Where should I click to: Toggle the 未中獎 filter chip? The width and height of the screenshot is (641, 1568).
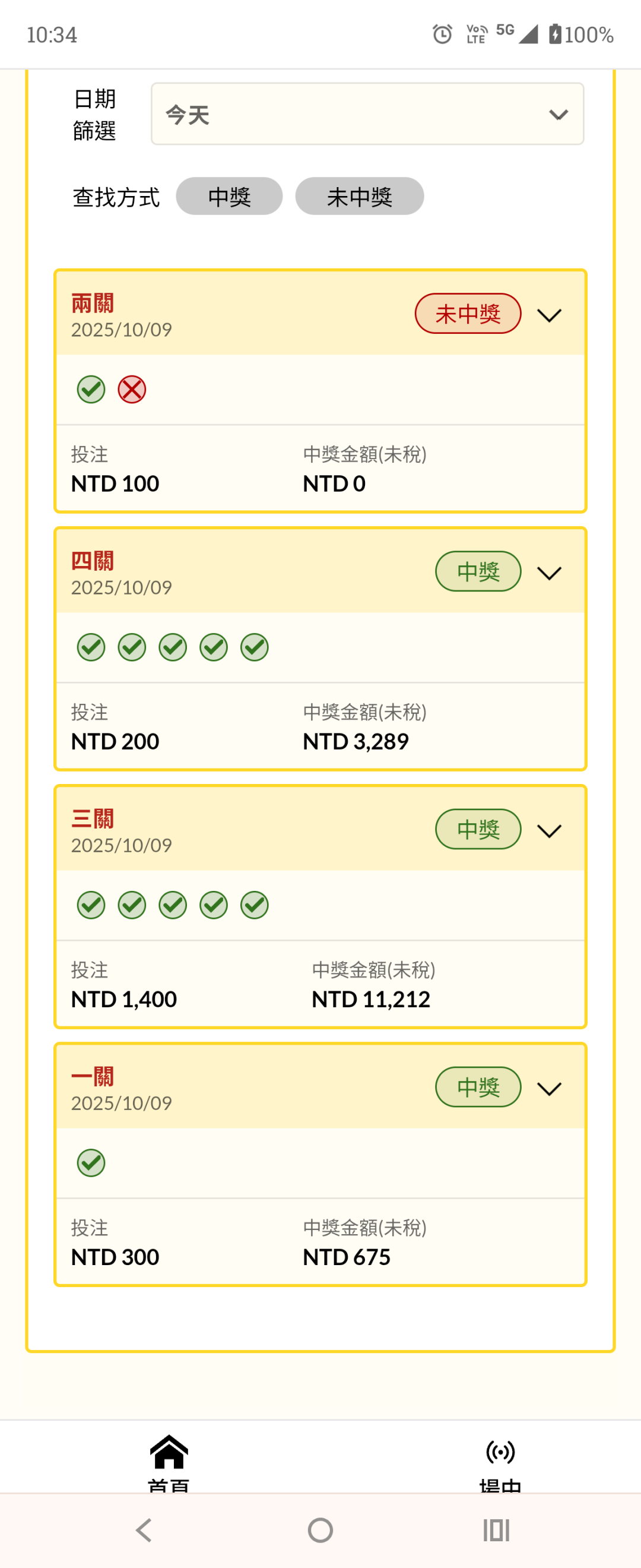pos(360,197)
